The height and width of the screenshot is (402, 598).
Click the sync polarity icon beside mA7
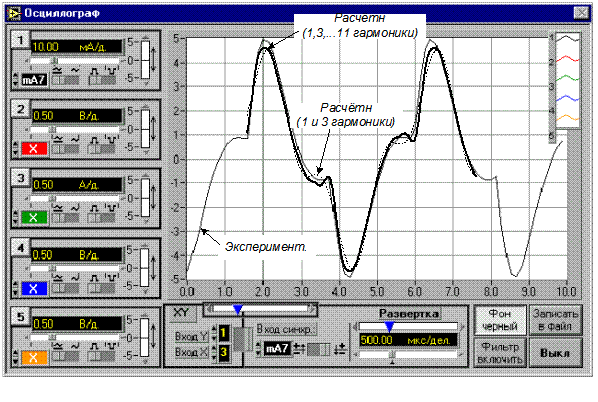299,349
